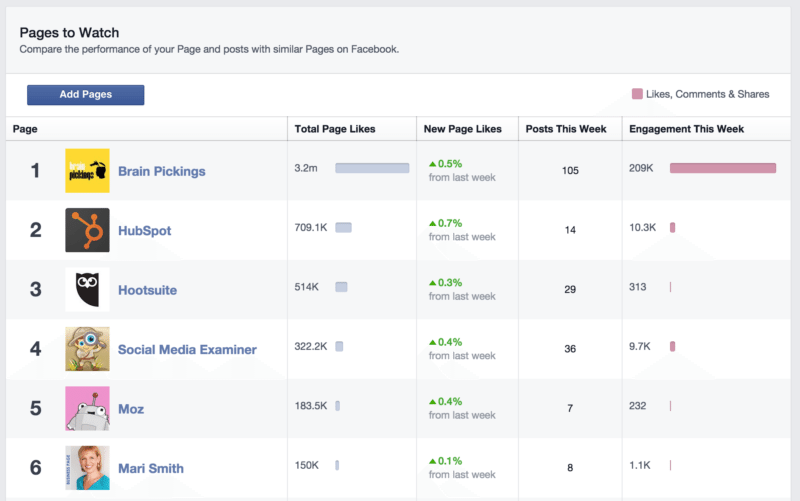Click the 150K total likes value
This screenshot has width=800, height=501.
pos(306,465)
